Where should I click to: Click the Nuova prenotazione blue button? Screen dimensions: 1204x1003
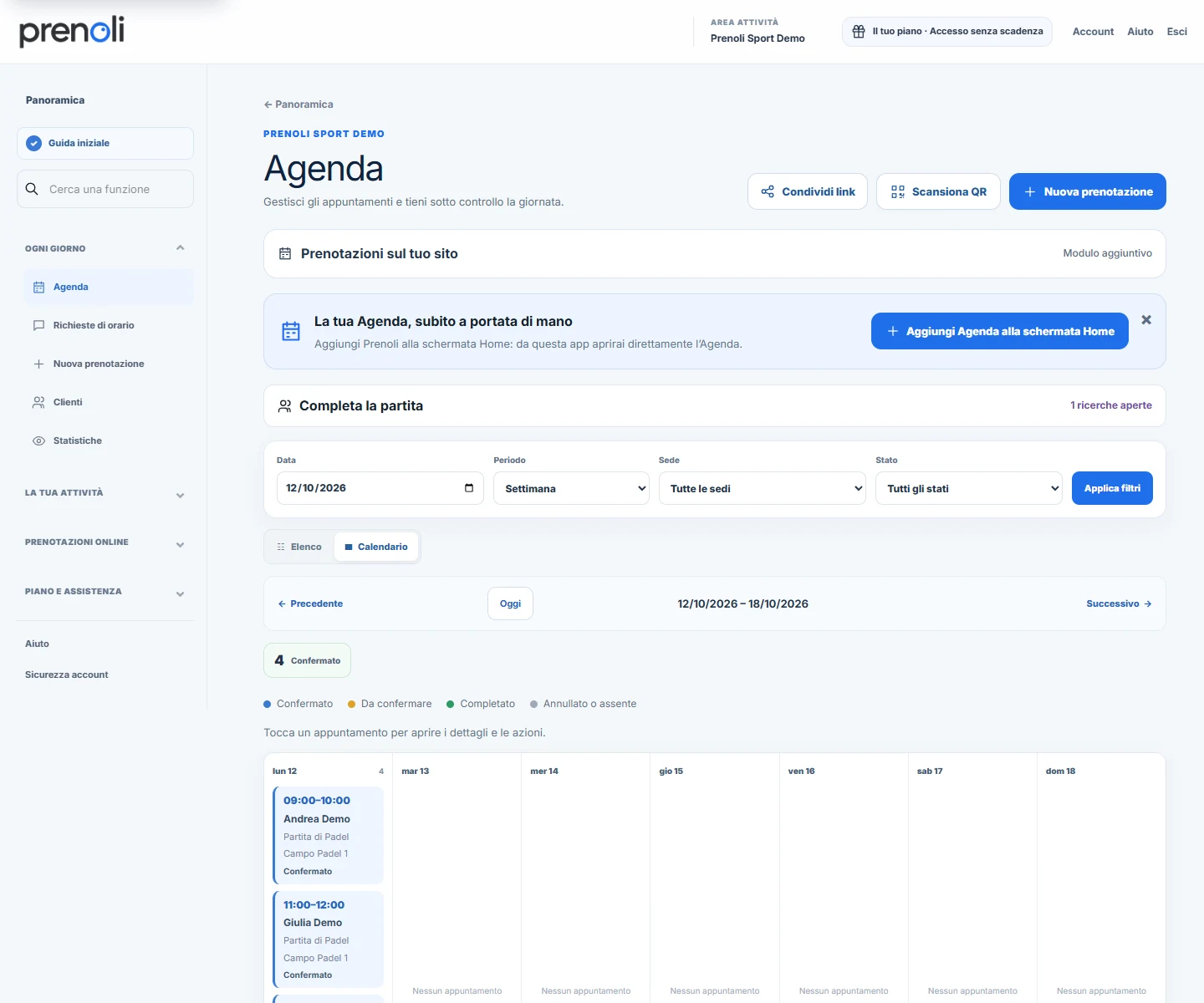[1088, 192]
